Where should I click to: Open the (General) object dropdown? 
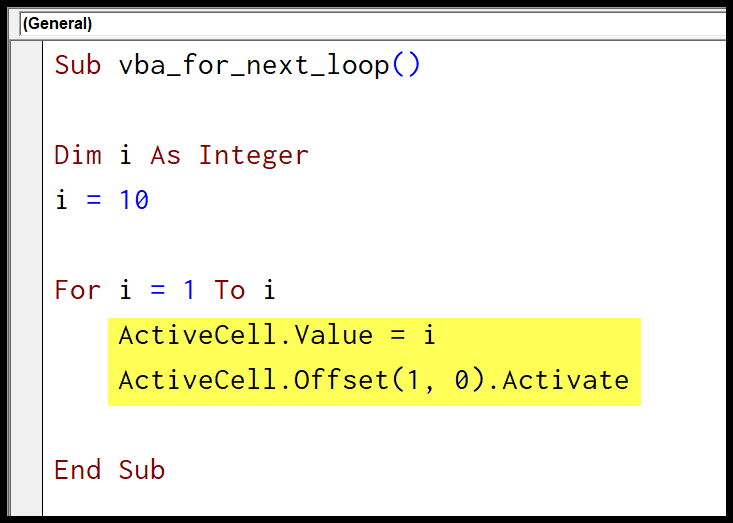373,23
